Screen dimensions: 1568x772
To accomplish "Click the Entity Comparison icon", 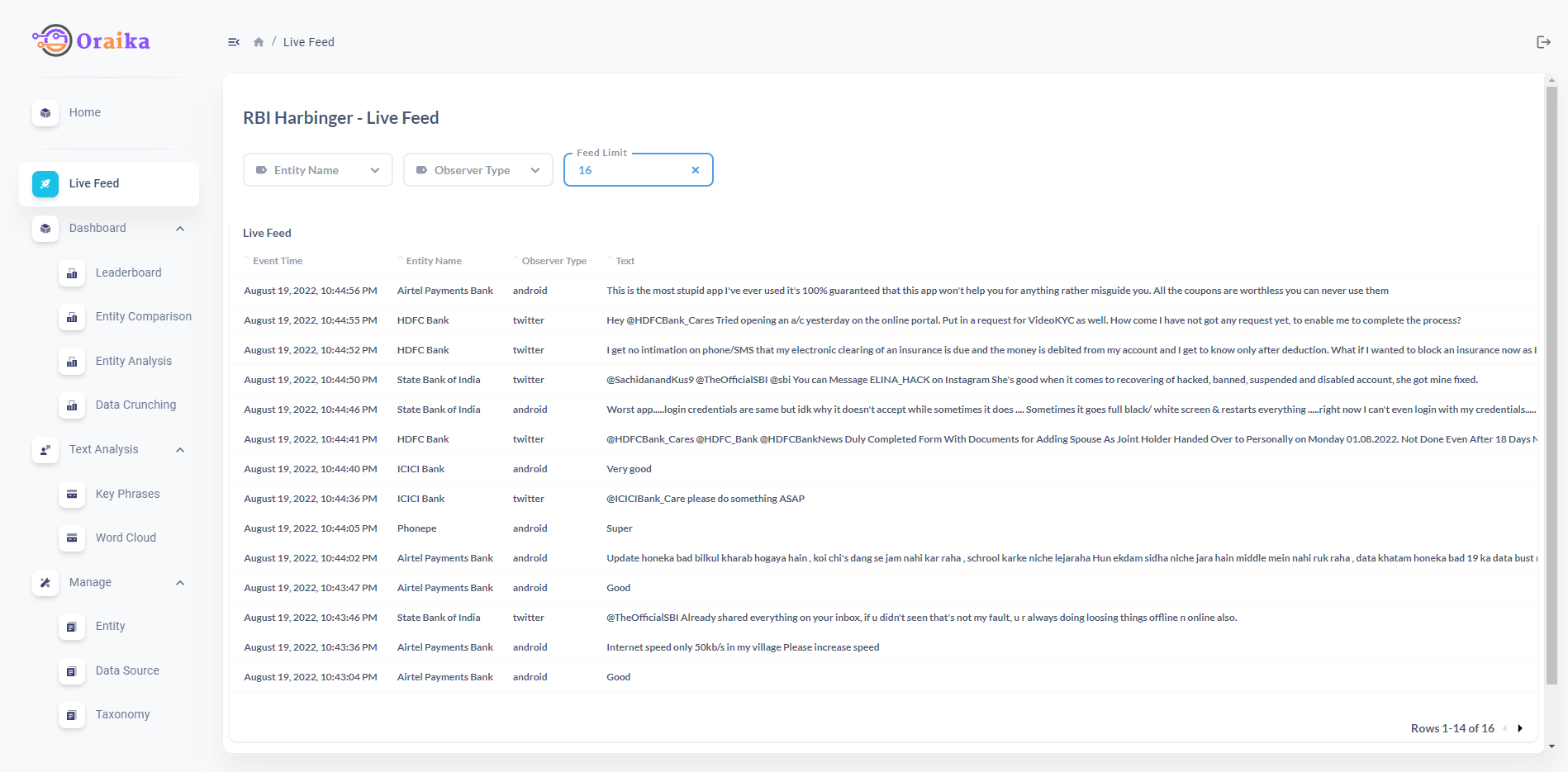I will click(x=72, y=317).
